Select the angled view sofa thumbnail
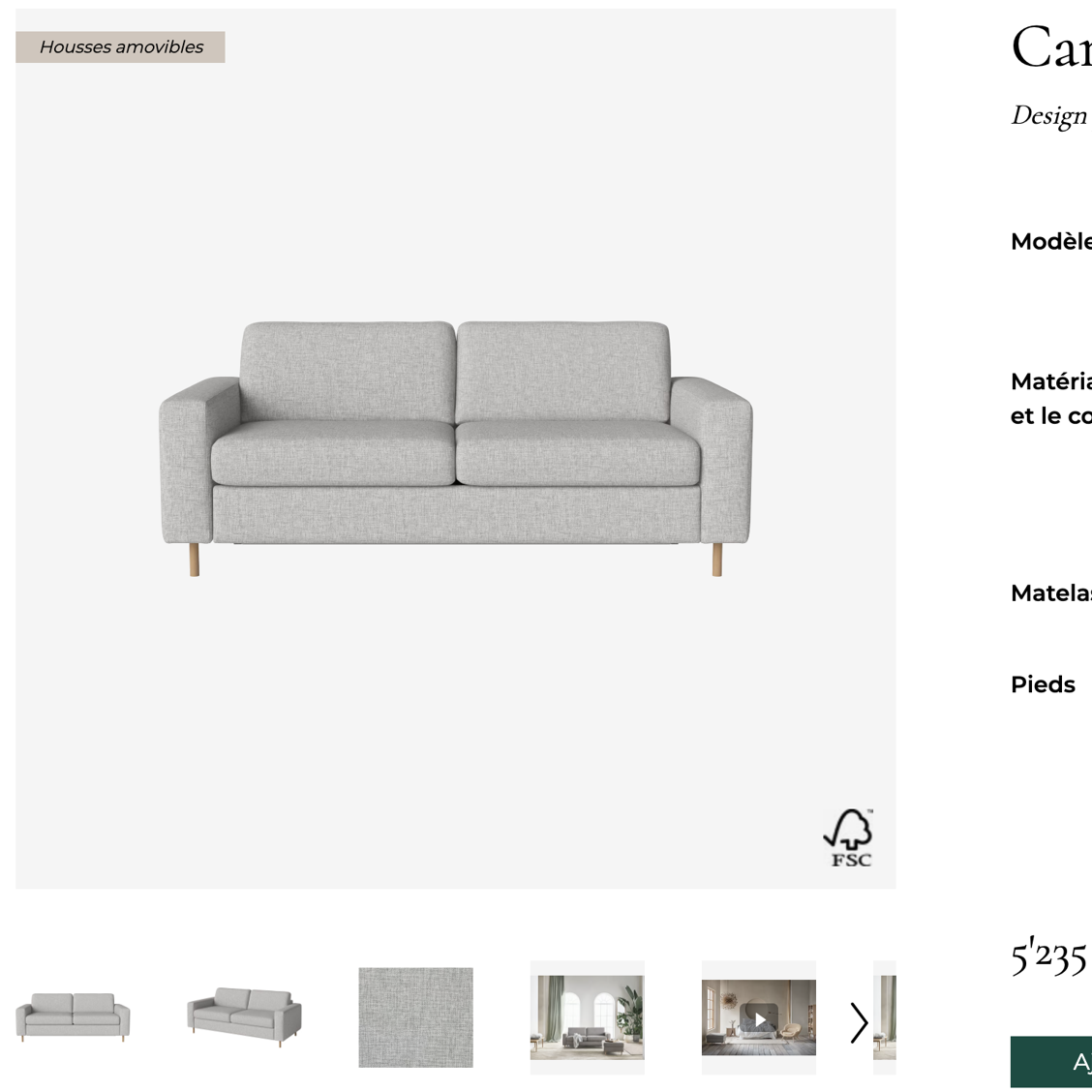1092x1092 pixels. [244, 1017]
